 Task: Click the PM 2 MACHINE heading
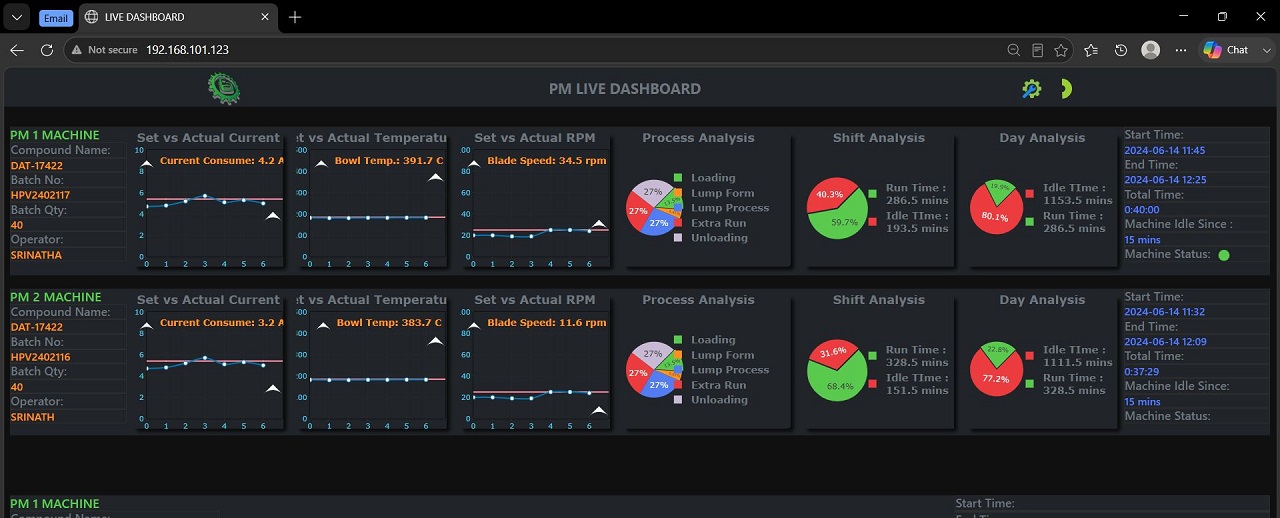56,297
